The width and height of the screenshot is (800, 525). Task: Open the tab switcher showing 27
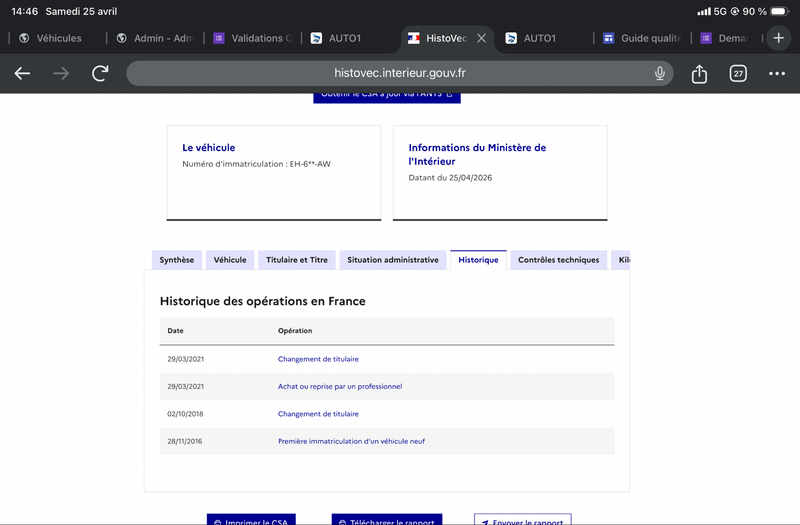[738, 73]
